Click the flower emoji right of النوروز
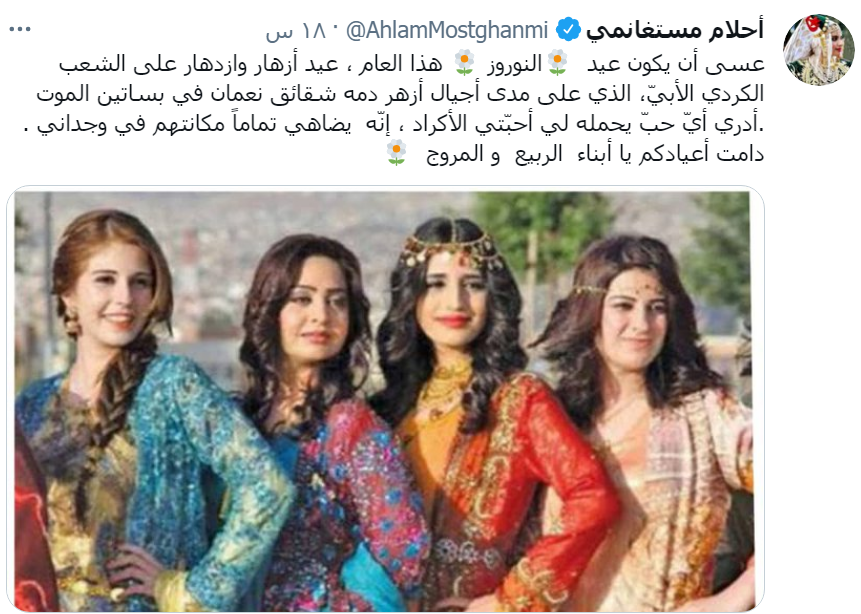 (x=558, y=63)
